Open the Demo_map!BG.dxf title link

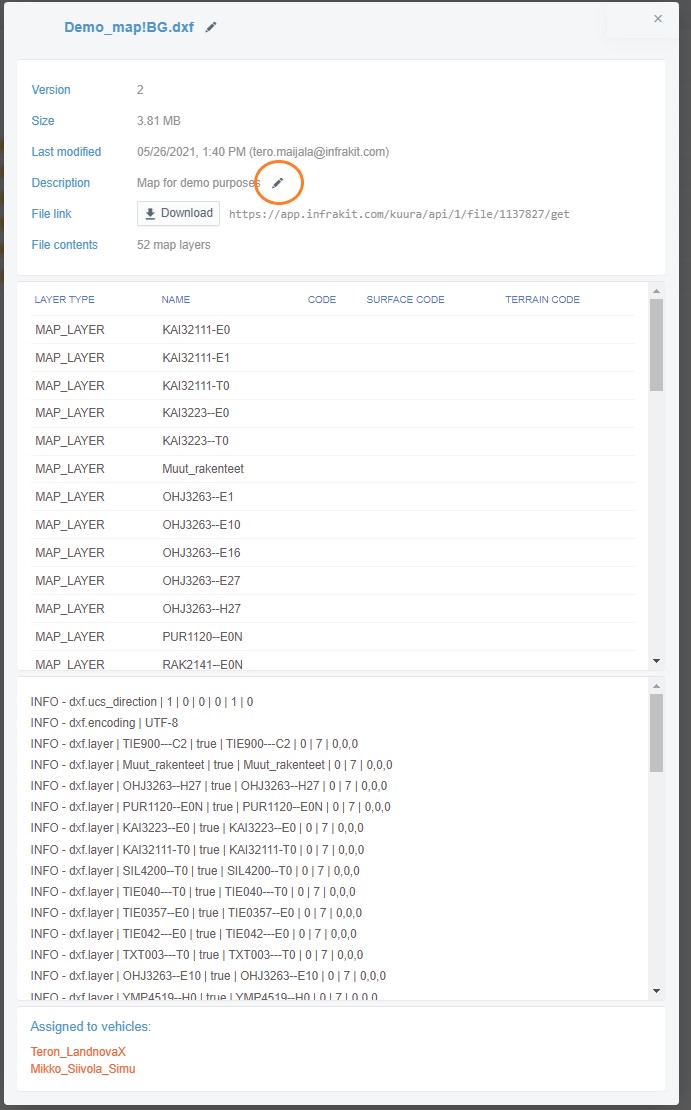pyautogui.click(x=129, y=27)
